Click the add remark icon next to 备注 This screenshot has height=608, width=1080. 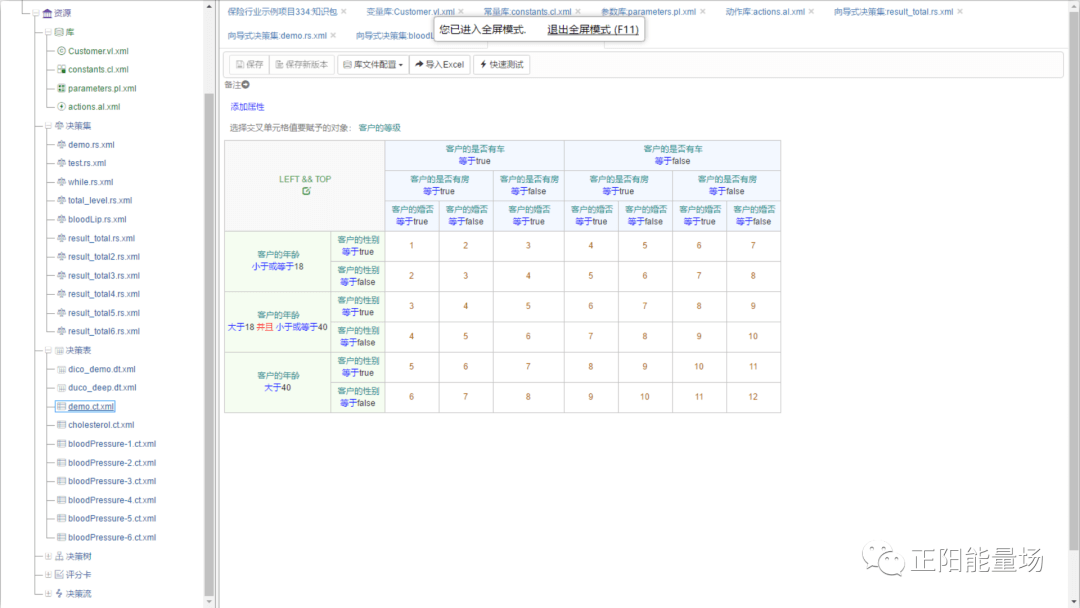[246, 85]
